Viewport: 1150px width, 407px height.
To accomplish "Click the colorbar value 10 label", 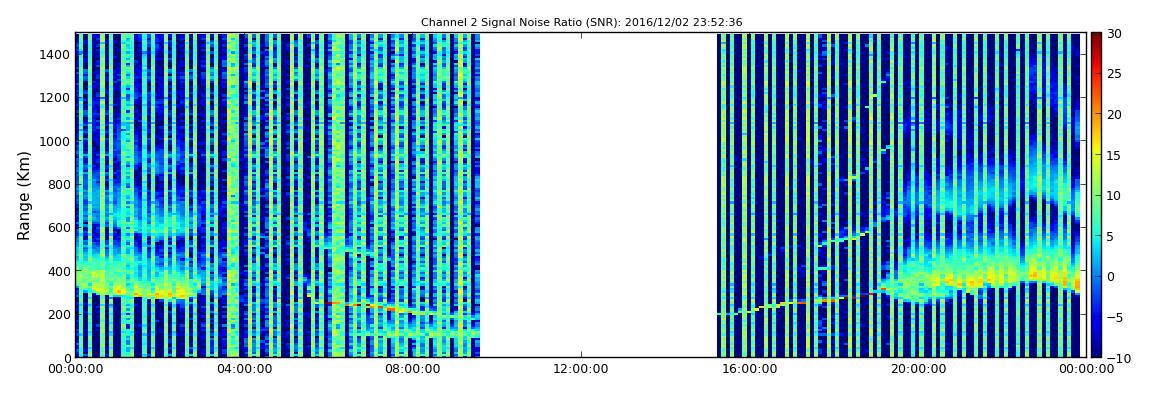I will tap(1114, 195).
